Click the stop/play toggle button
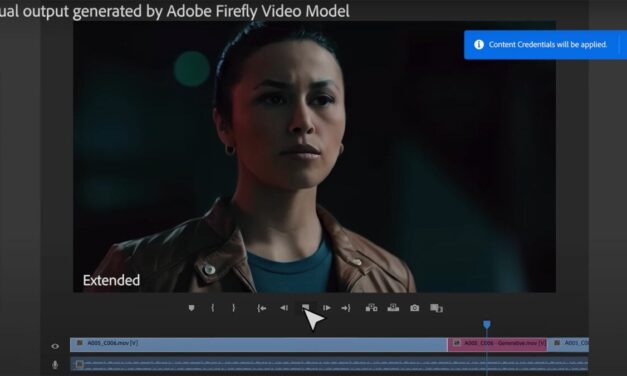The width and height of the screenshot is (627, 376). point(306,308)
